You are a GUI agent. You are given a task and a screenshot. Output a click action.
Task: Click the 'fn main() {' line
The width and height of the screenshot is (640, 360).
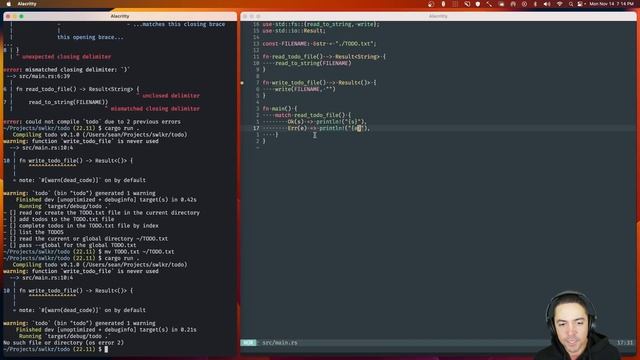pos(280,109)
